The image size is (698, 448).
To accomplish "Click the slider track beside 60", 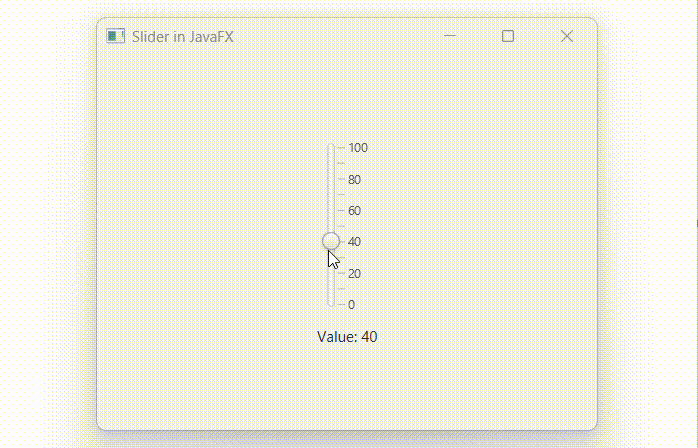I will click(x=331, y=211).
